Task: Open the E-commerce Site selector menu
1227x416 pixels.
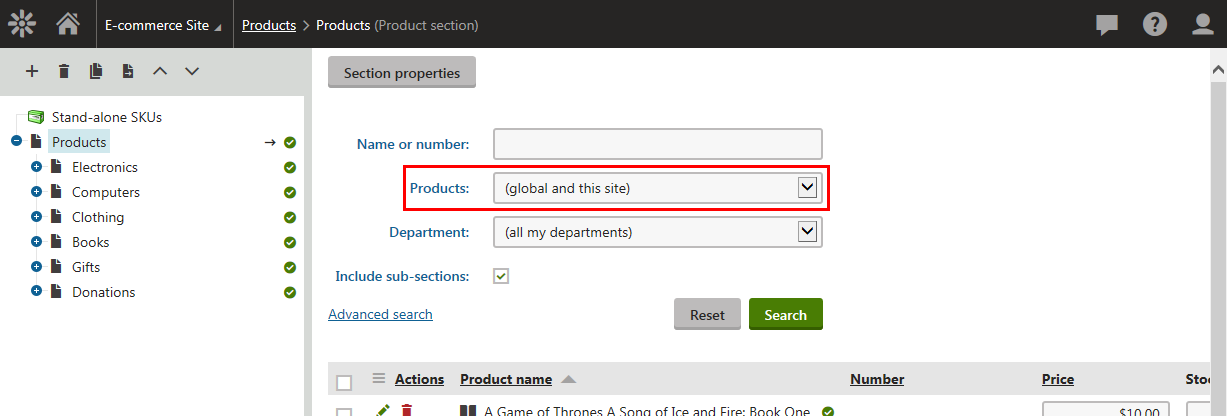Action: click(x=164, y=25)
